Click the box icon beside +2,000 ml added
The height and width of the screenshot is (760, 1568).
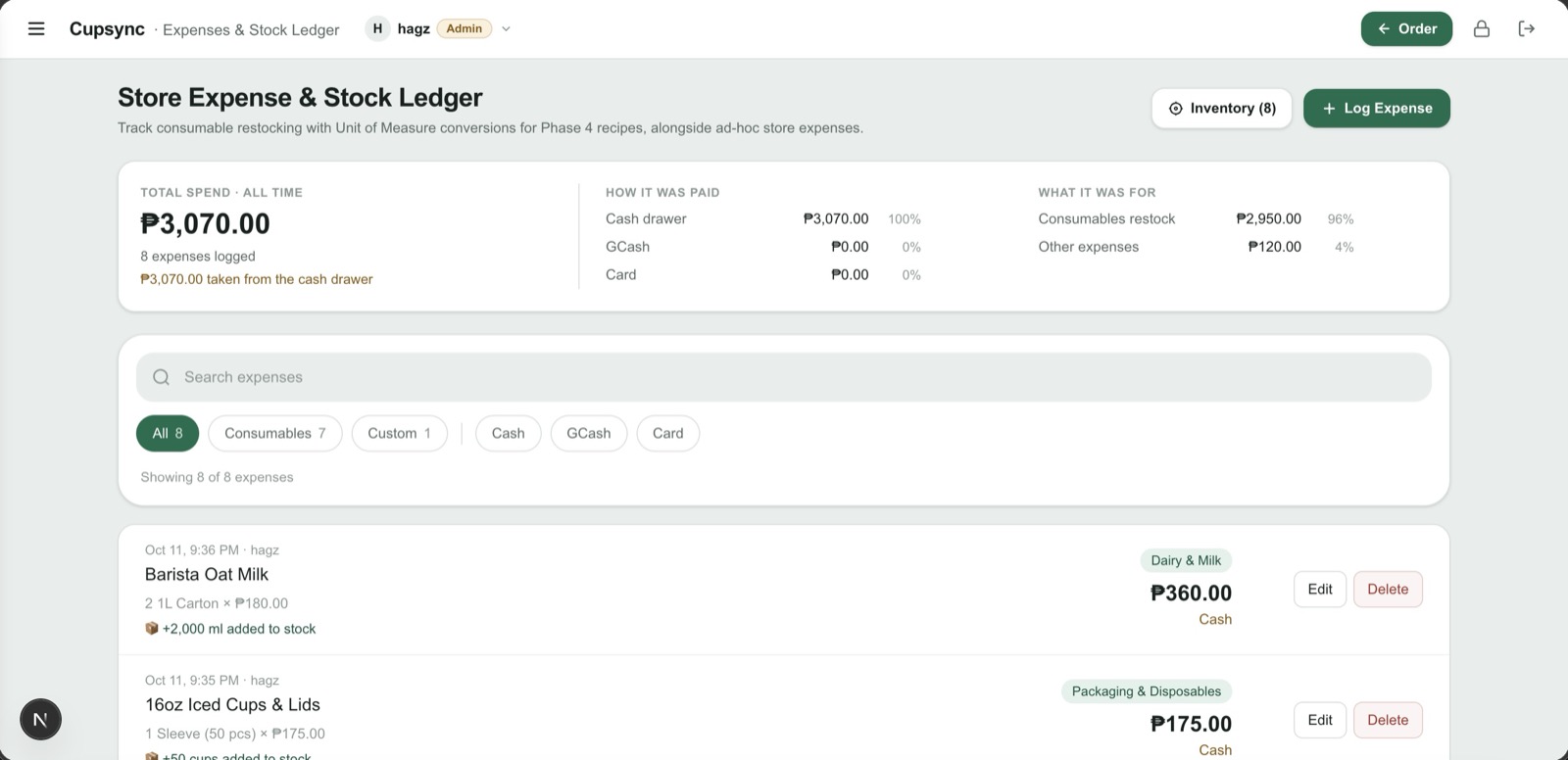tap(152, 629)
